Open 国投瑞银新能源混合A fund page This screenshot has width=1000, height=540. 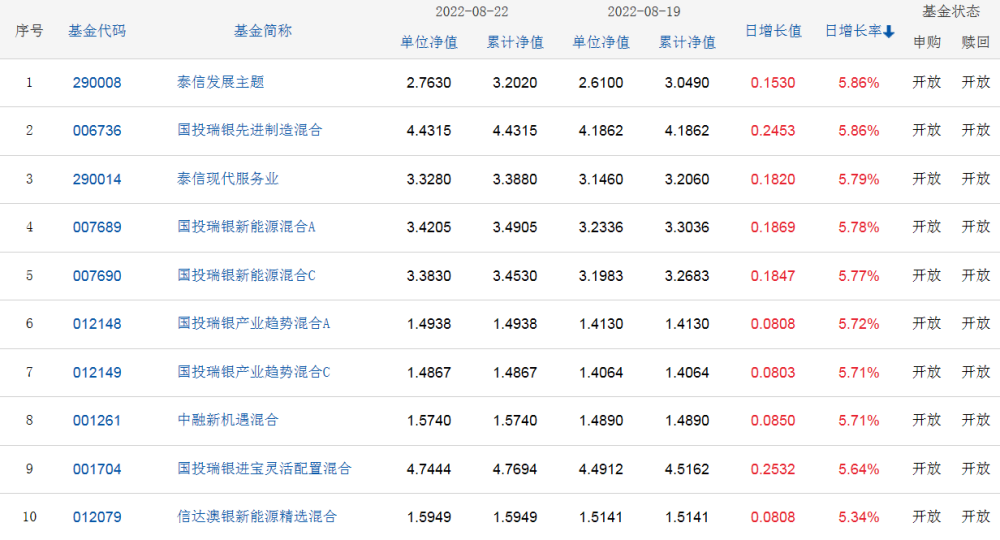coord(246,226)
